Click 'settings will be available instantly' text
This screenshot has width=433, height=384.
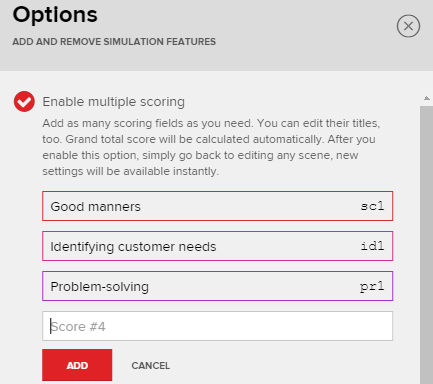coord(131,171)
